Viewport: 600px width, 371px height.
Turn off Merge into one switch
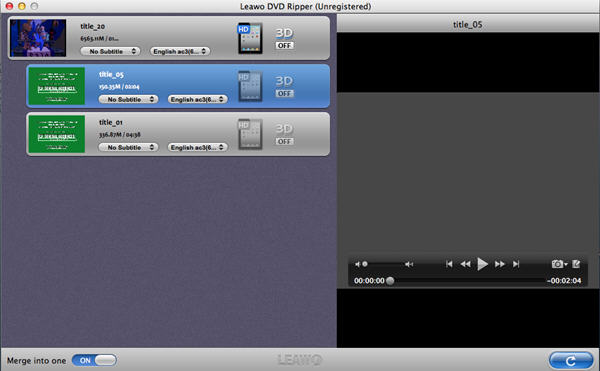[94, 360]
